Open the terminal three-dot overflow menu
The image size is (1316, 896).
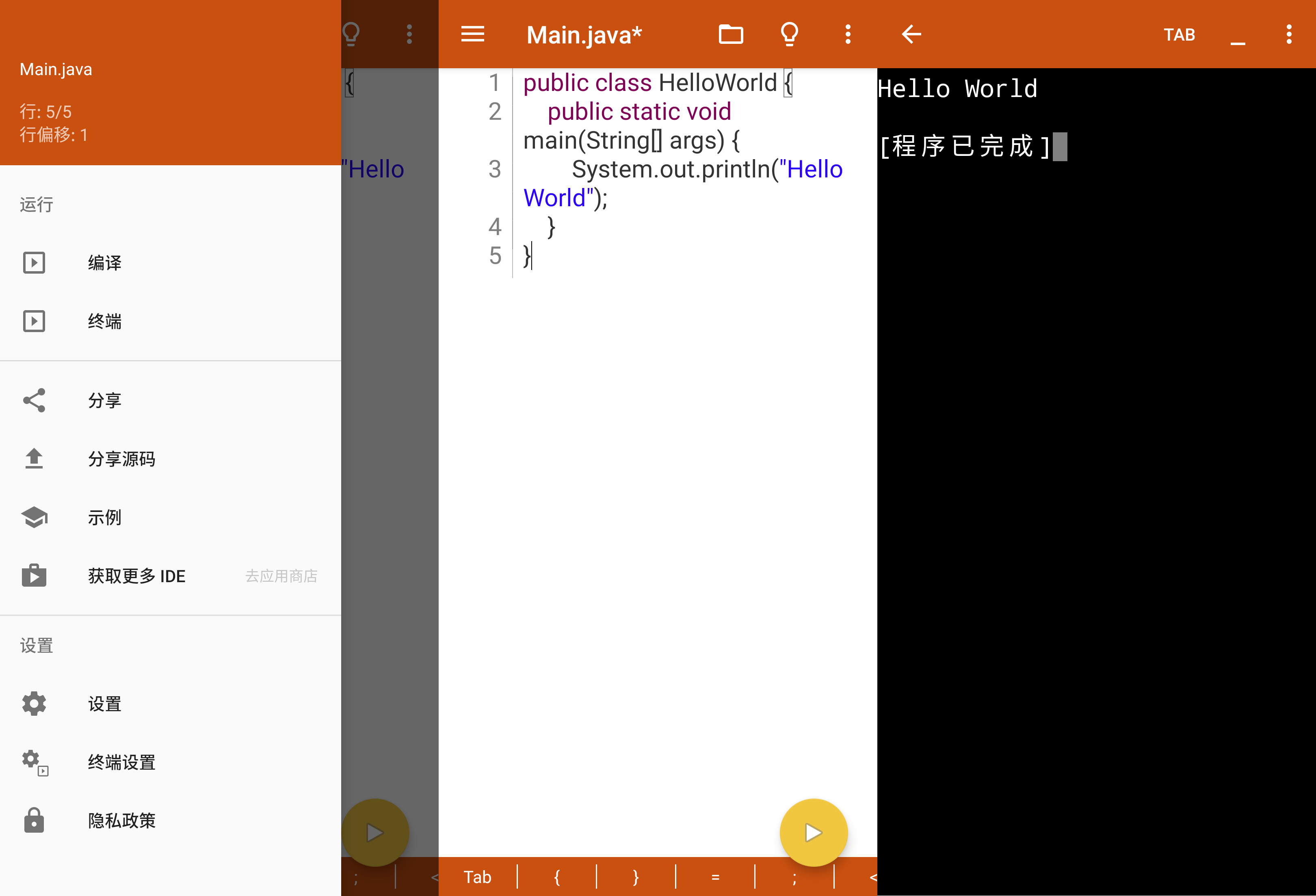click(1289, 35)
